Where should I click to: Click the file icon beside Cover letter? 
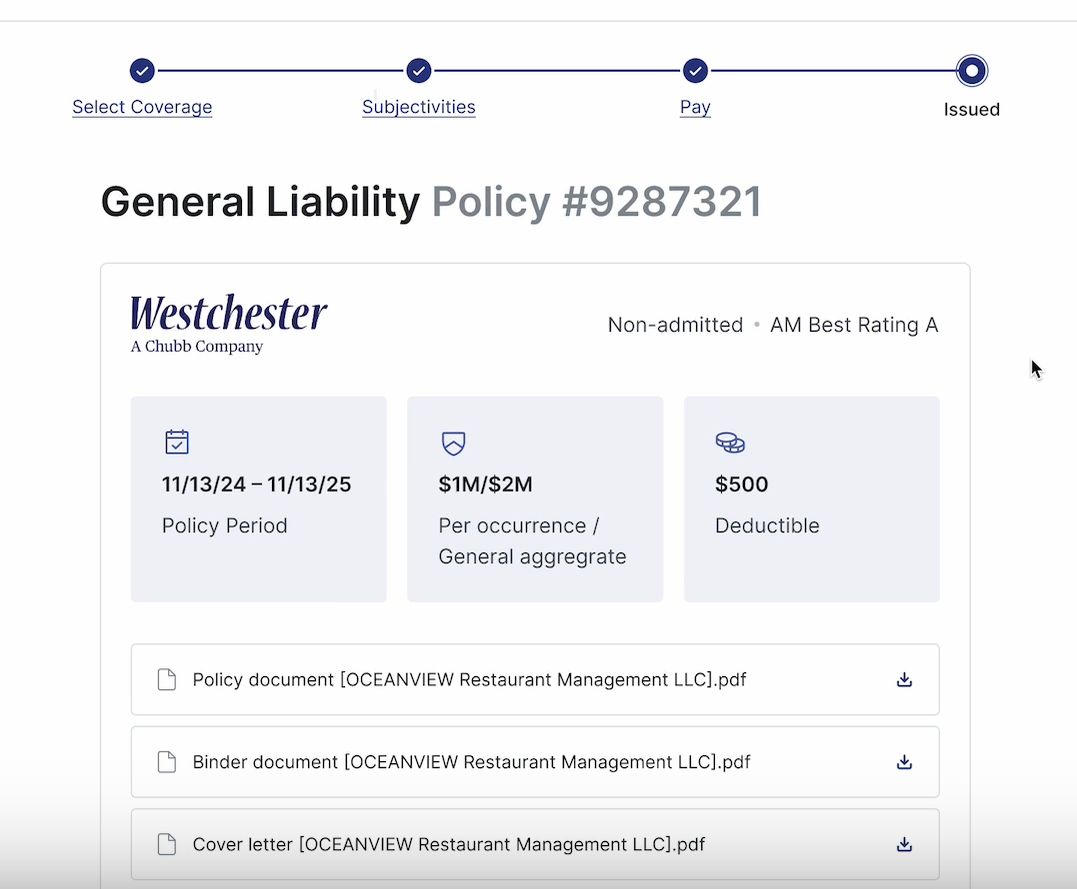167,844
